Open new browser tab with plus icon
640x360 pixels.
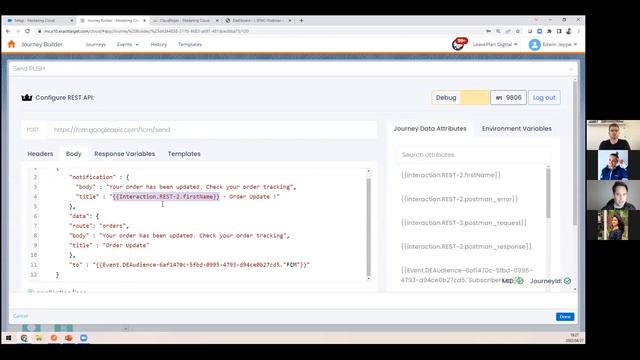coord(301,20)
